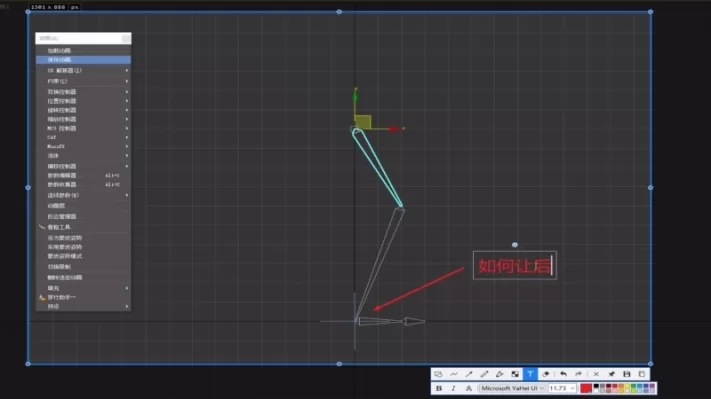The width and height of the screenshot is (711, 399).
Task: Open the 骨骼工具 menu item
Action: pyautogui.click(x=83, y=227)
